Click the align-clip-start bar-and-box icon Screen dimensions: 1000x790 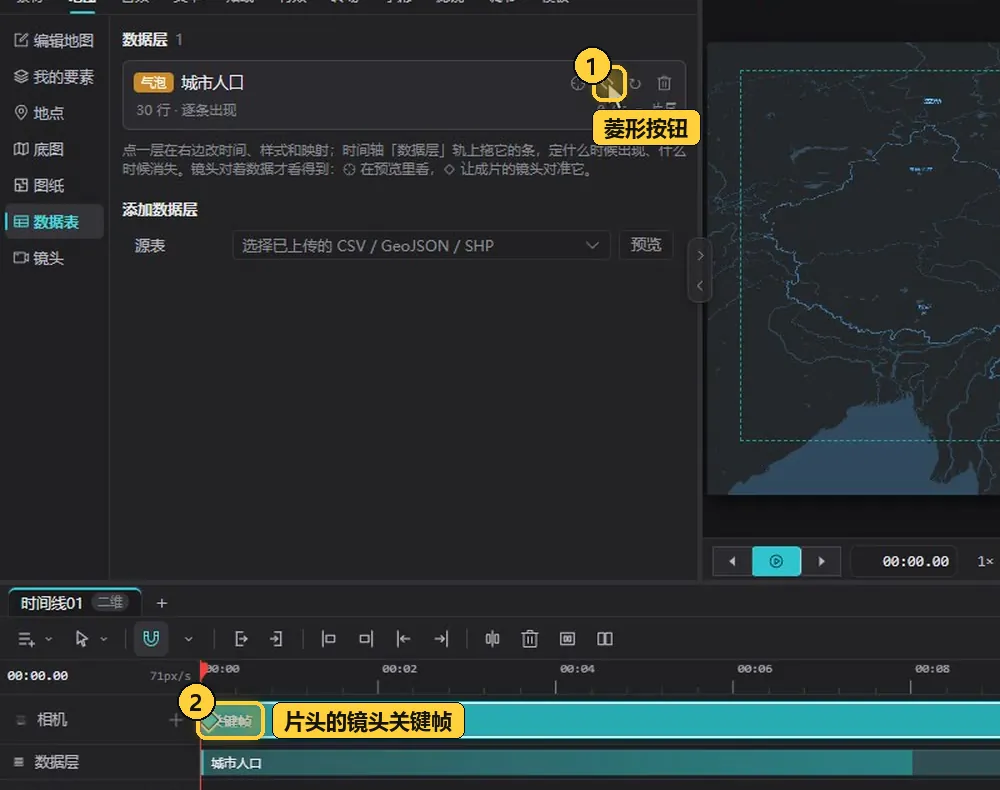(x=328, y=639)
